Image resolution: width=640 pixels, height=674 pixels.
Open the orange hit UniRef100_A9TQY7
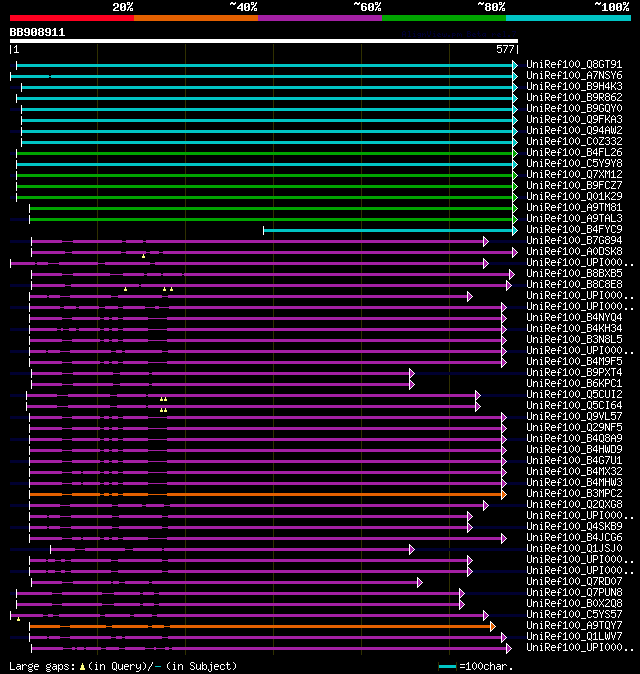point(574,625)
